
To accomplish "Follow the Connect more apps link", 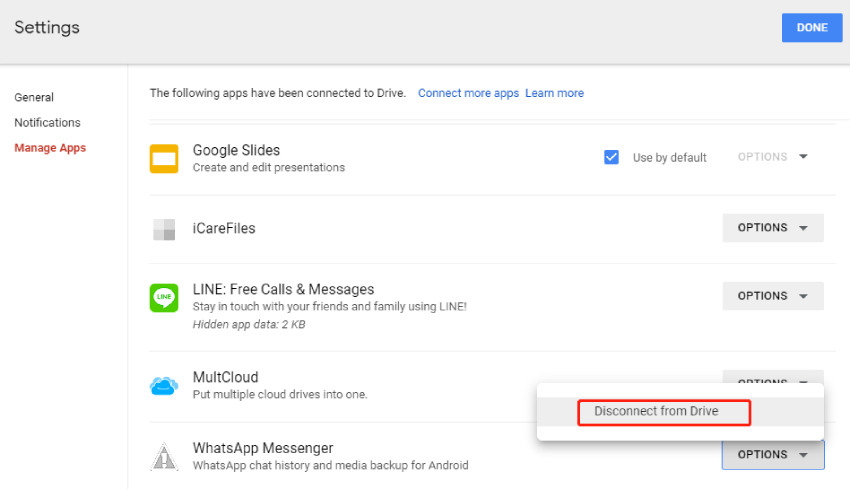I will [x=468, y=93].
